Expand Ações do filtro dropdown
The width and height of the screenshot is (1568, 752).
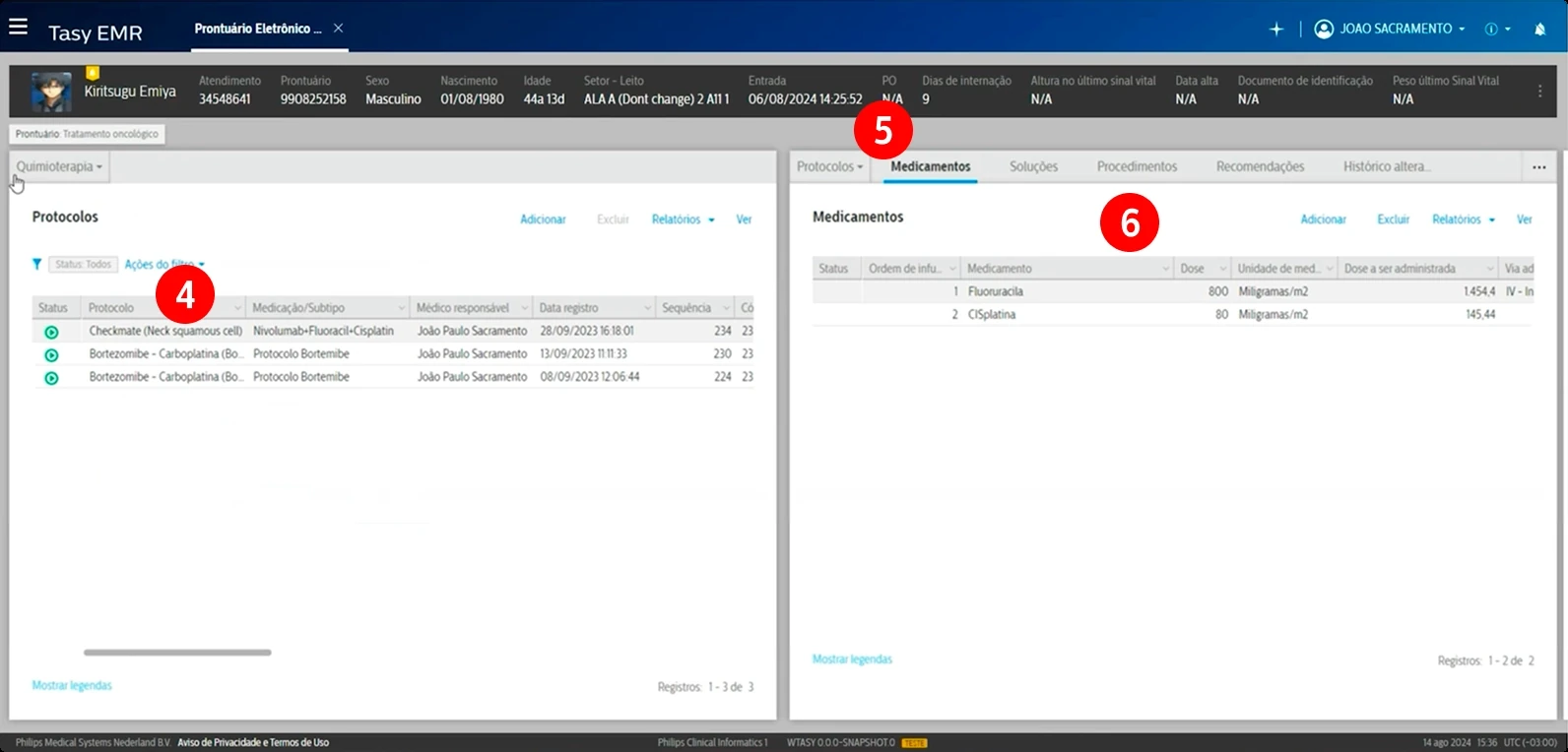point(164,264)
